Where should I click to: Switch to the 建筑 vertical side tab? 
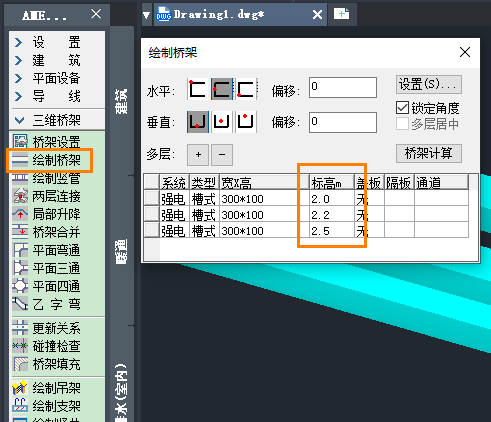[121, 101]
